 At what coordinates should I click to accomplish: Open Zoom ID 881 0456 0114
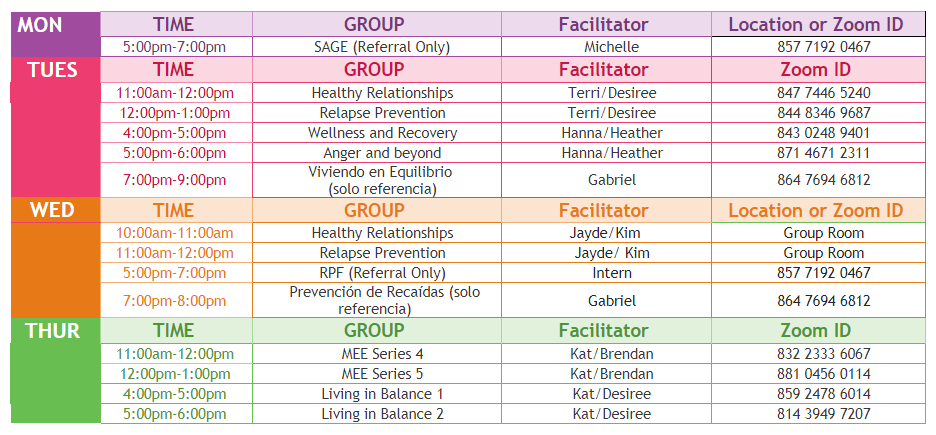tap(823, 374)
